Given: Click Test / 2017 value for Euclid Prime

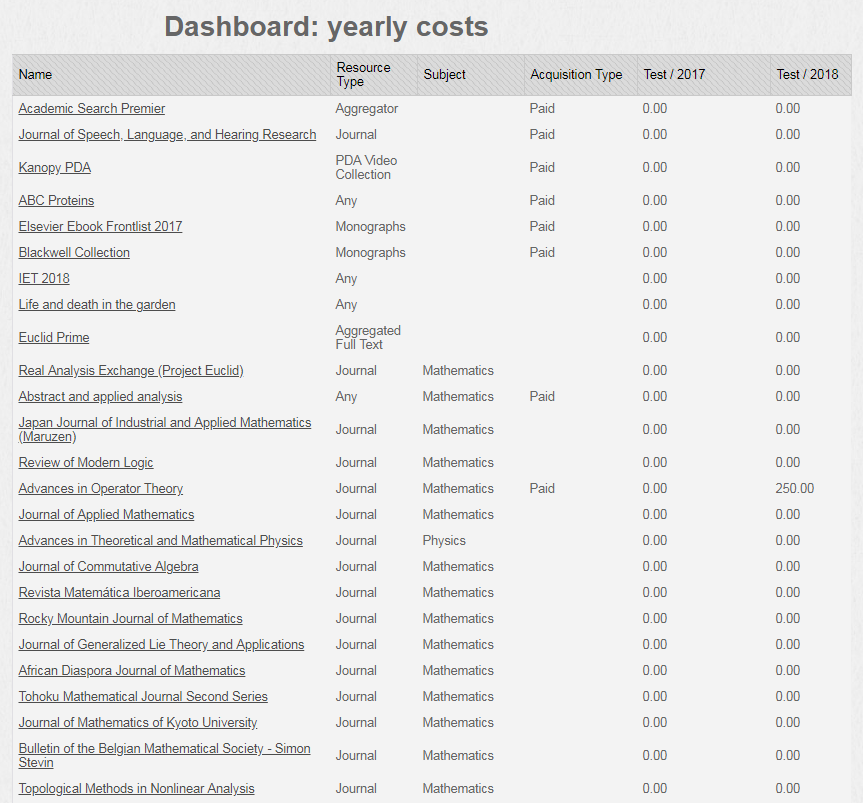Looking at the screenshot, I should click(x=654, y=337).
